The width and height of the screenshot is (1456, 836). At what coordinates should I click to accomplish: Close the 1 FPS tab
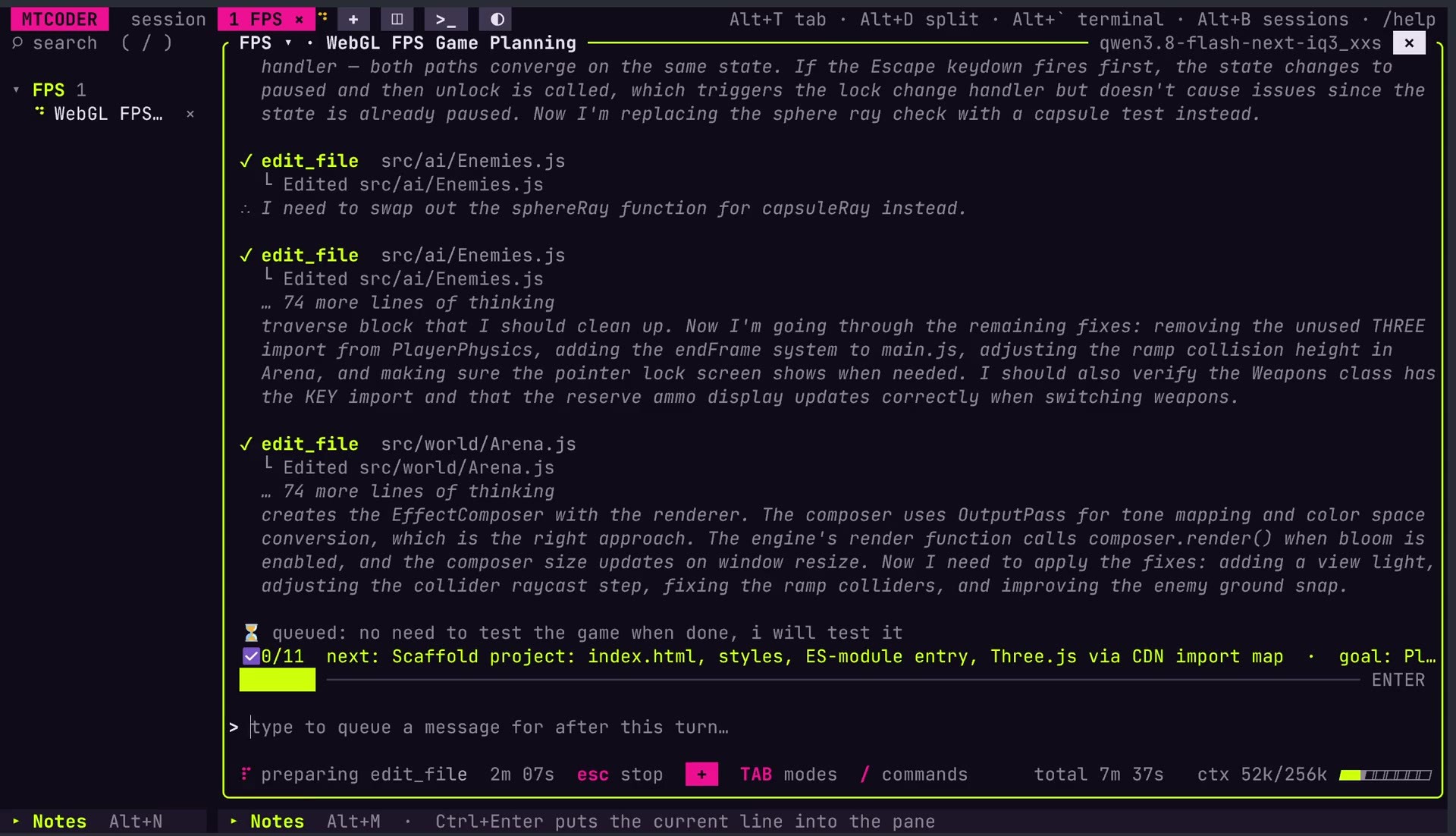[x=300, y=19]
